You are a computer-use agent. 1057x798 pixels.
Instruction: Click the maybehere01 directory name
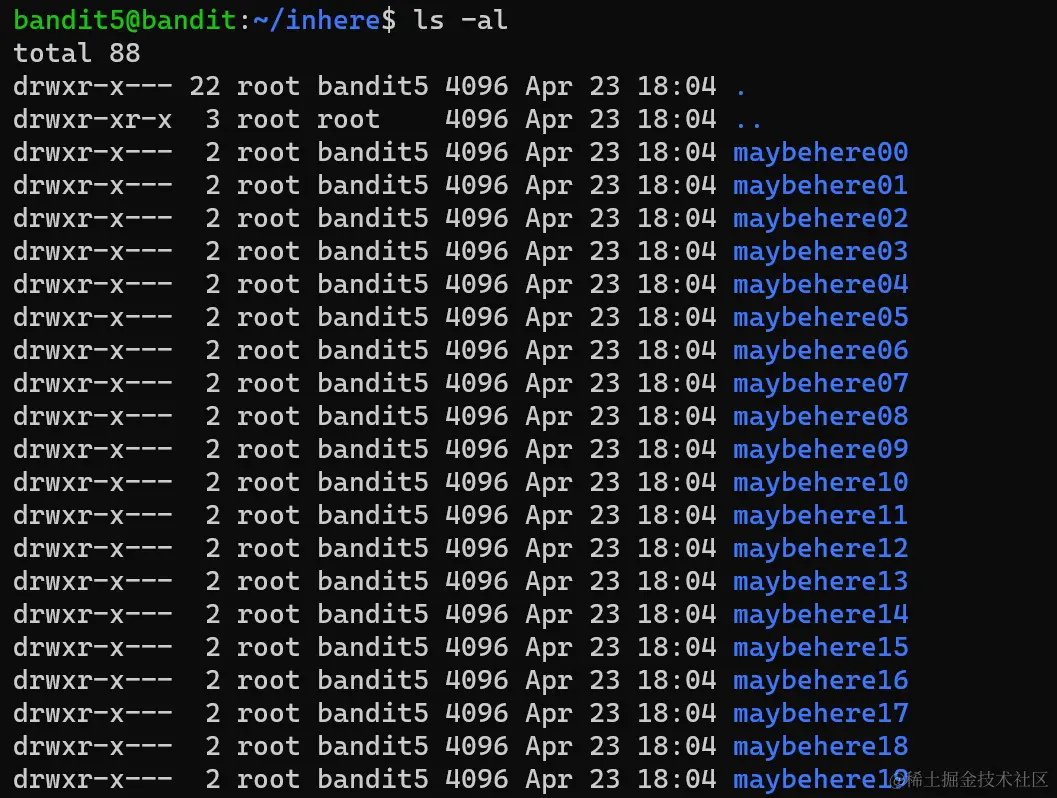[820, 185]
